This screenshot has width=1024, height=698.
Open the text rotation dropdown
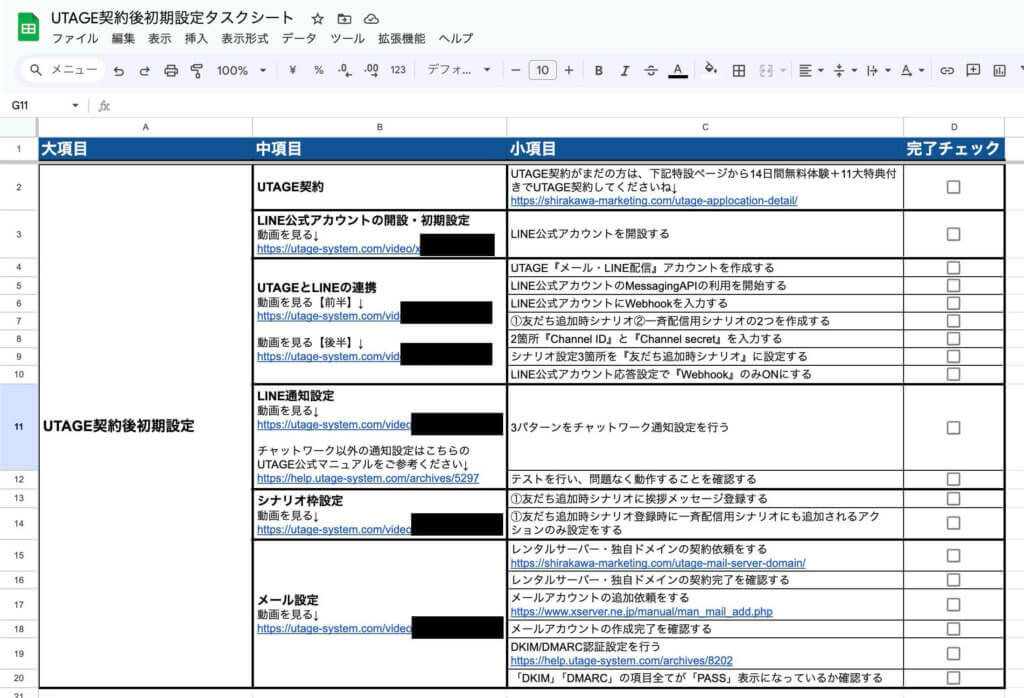(x=912, y=71)
